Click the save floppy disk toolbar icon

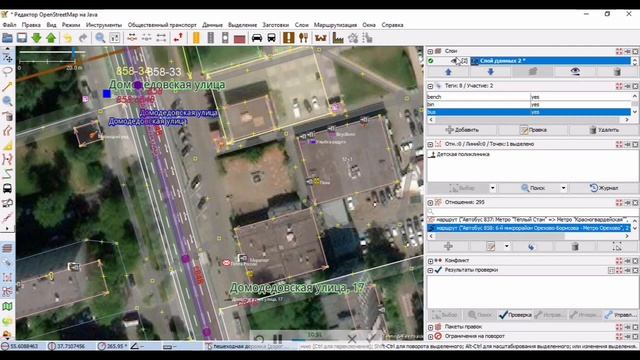tap(22, 38)
